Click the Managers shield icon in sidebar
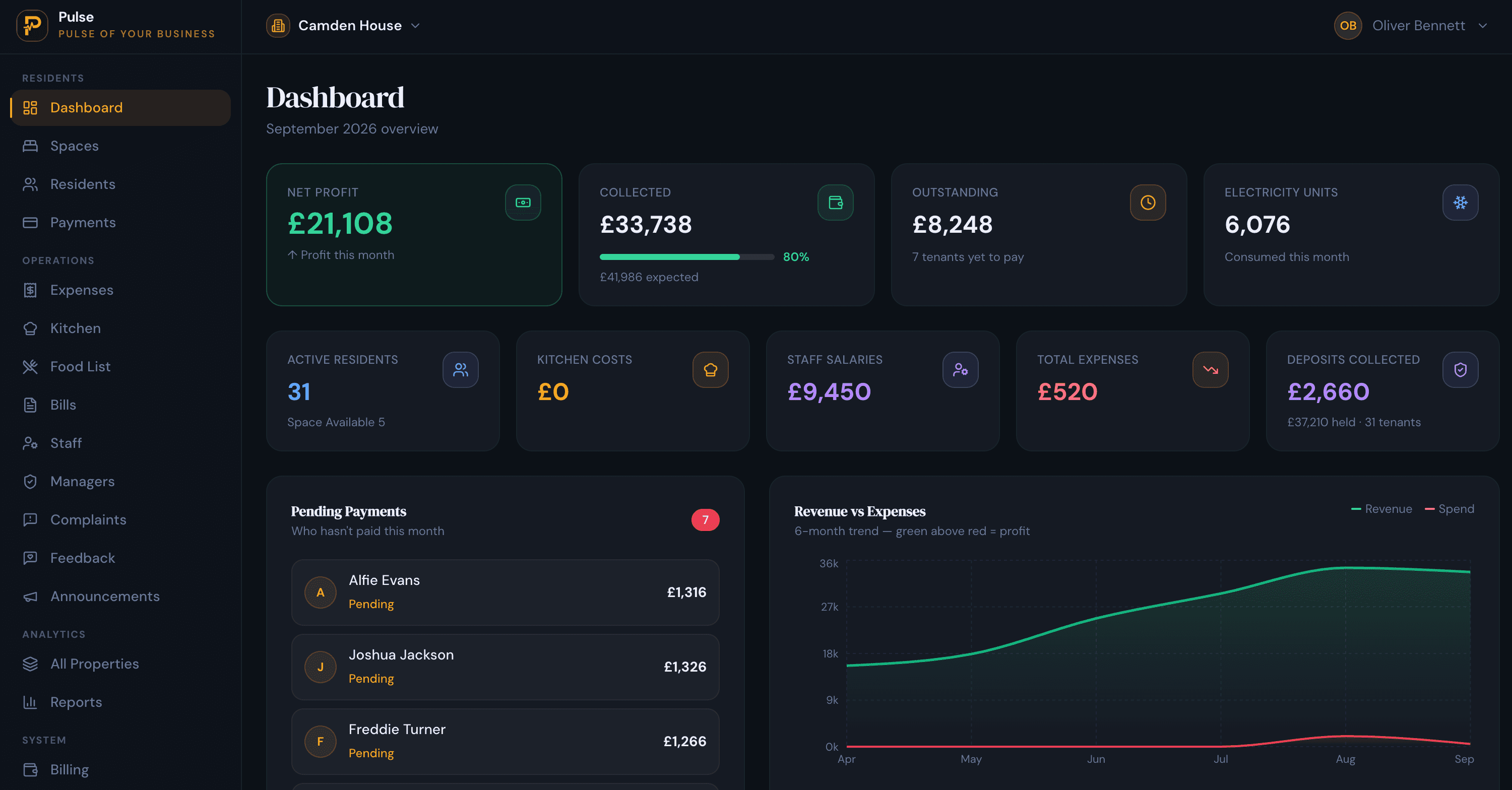This screenshot has height=790, width=1512. click(x=30, y=481)
